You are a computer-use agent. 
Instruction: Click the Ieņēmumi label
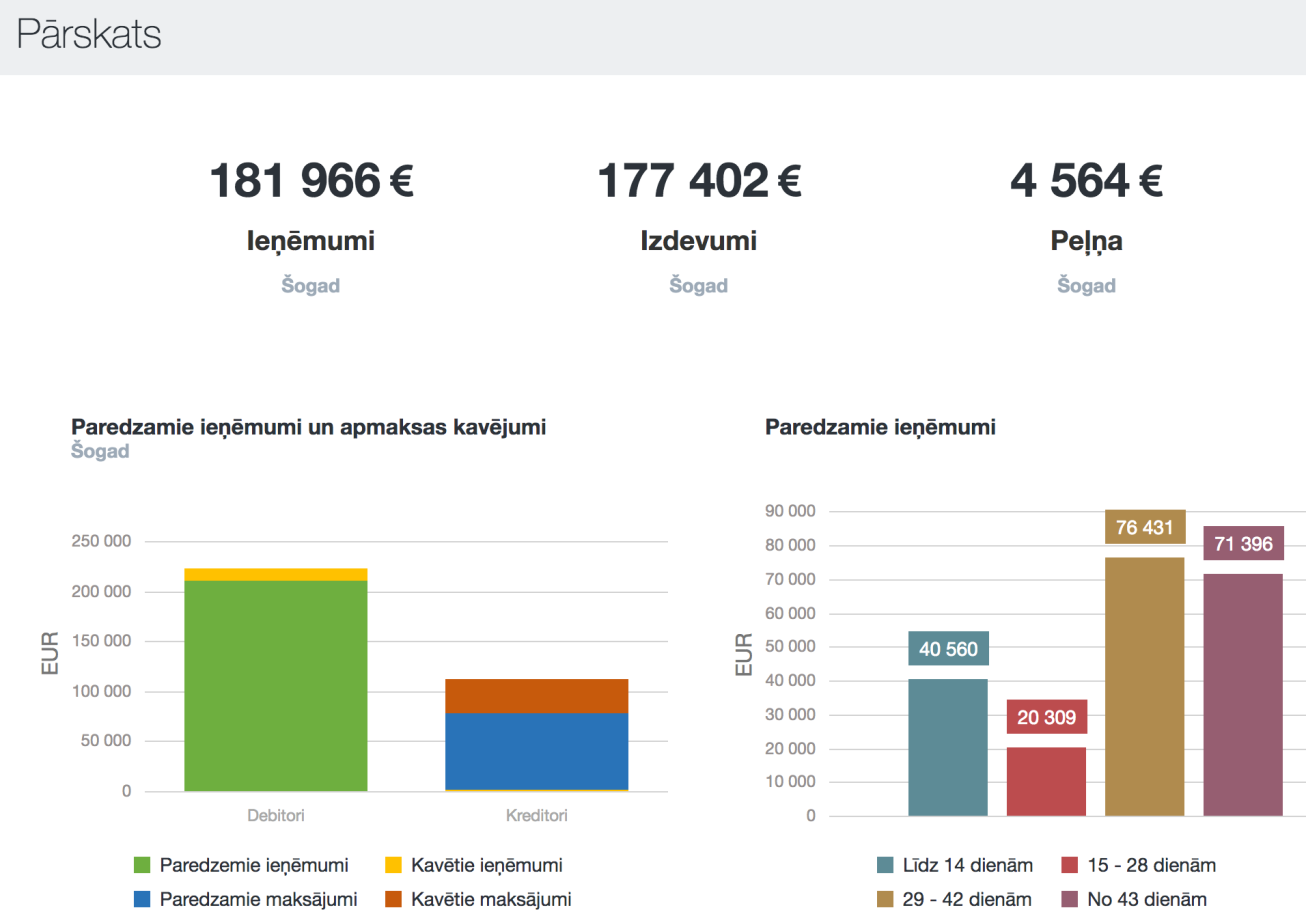[311, 241]
